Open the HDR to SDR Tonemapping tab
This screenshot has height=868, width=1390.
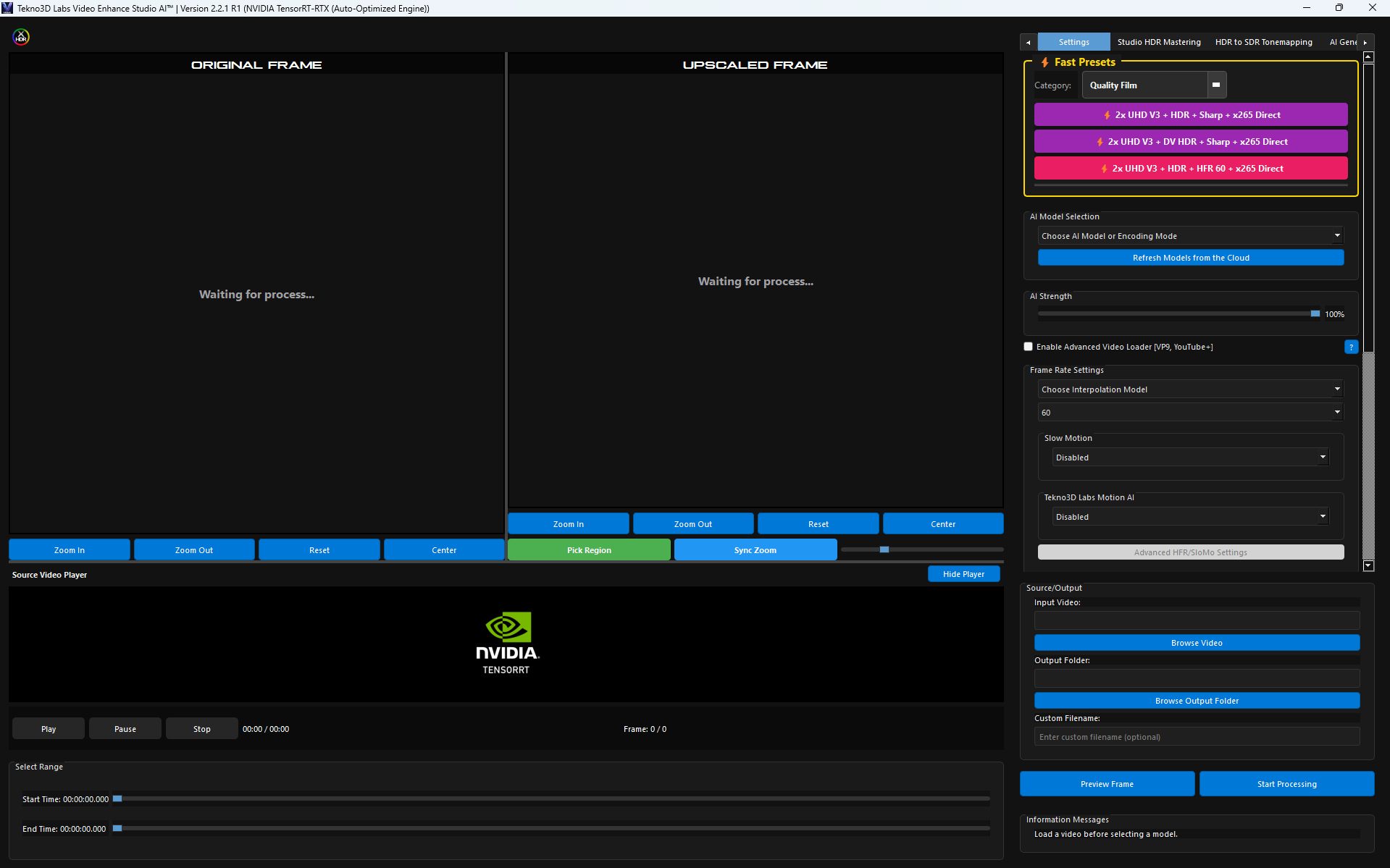(x=1263, y=42)
